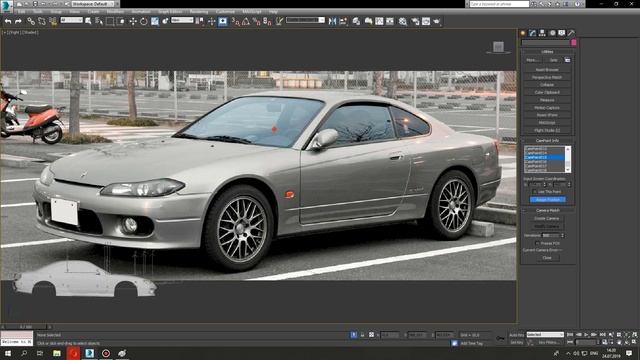Image resolution: width=640 pixels, height=360 pixels.
Task: Click the Create Camera button
Action: pyautogui.click(x=547, y=218)
